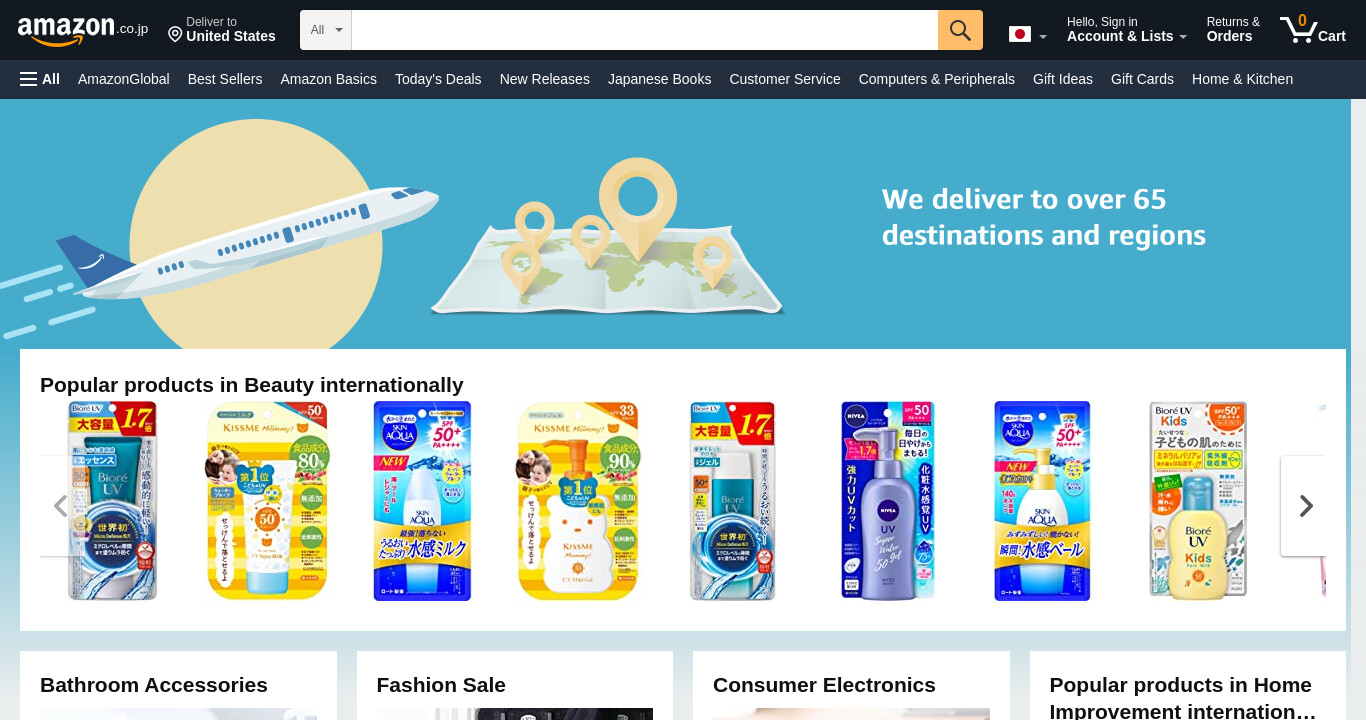Viewport: 1366px width, 720px height.
Task: Go back with left carousel chevron
Action: coord(60,506)
